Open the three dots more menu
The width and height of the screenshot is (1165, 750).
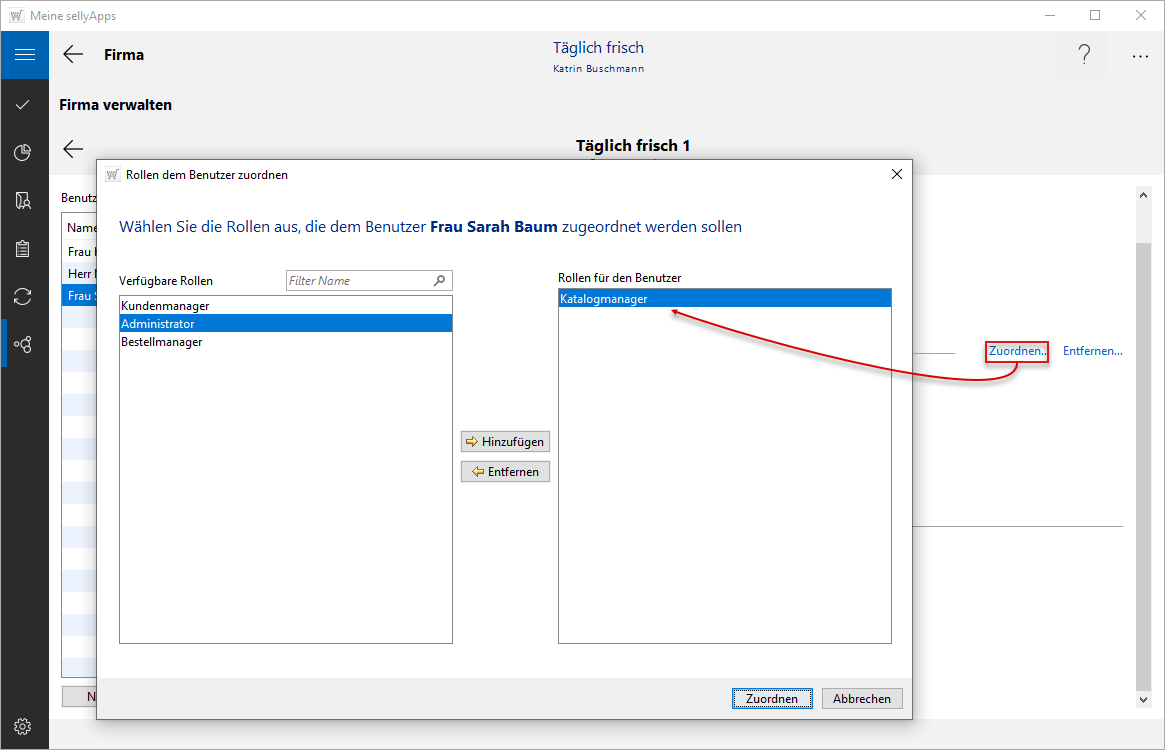pyautogui.click(x=1140, y=56)
